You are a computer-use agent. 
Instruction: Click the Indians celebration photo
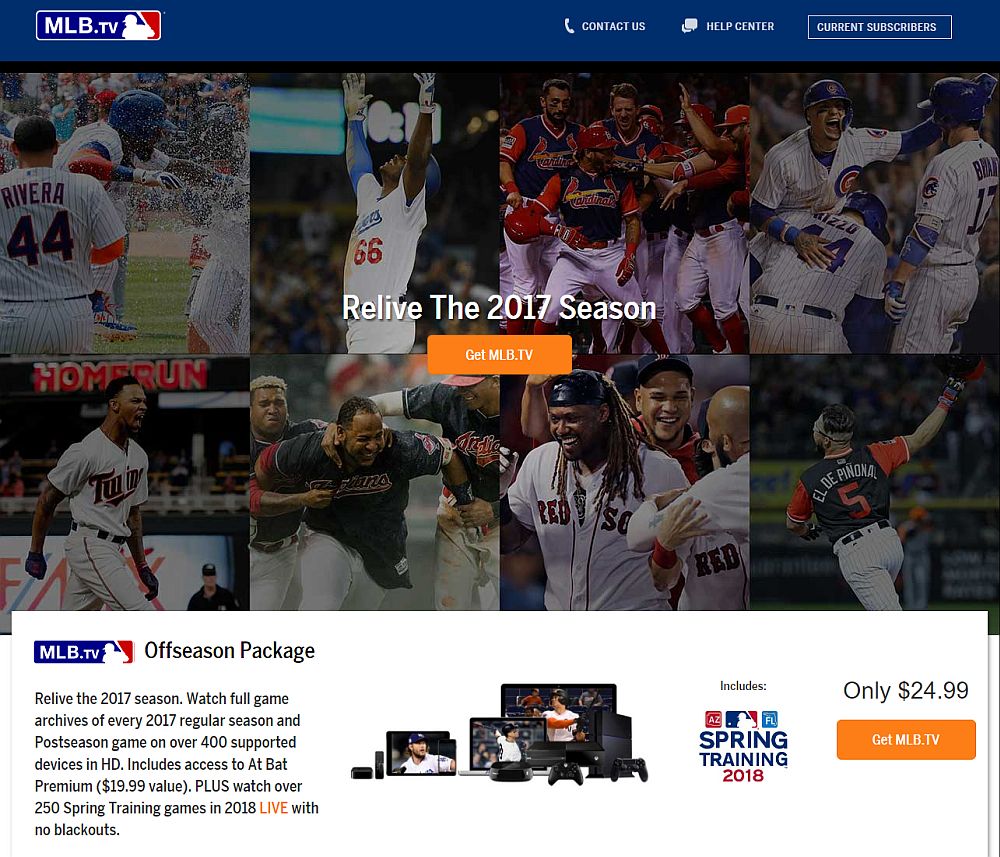374,483
